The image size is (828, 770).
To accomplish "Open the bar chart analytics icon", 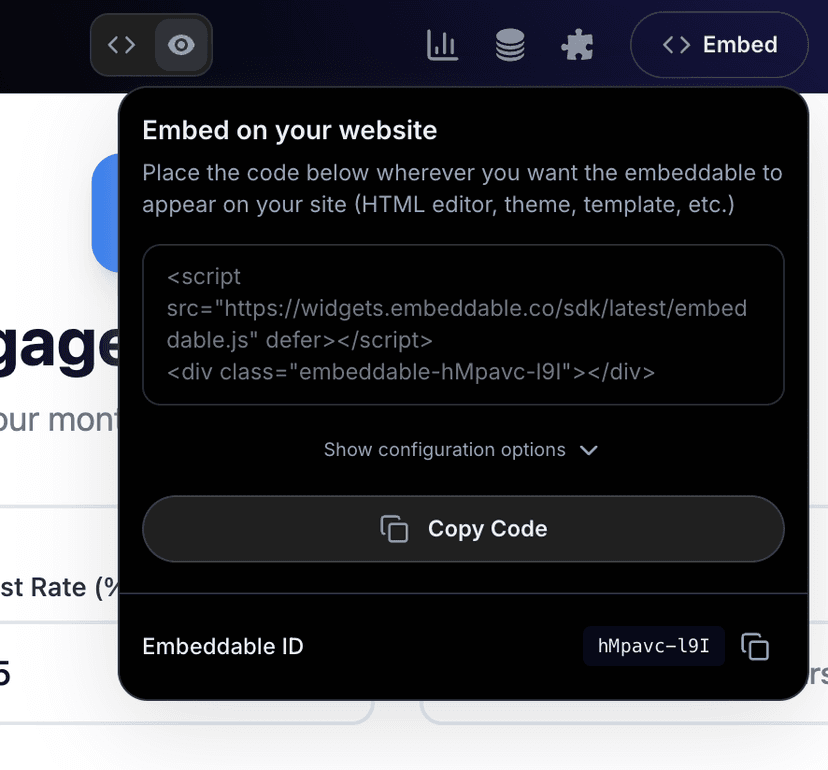I will pos(442,45).
